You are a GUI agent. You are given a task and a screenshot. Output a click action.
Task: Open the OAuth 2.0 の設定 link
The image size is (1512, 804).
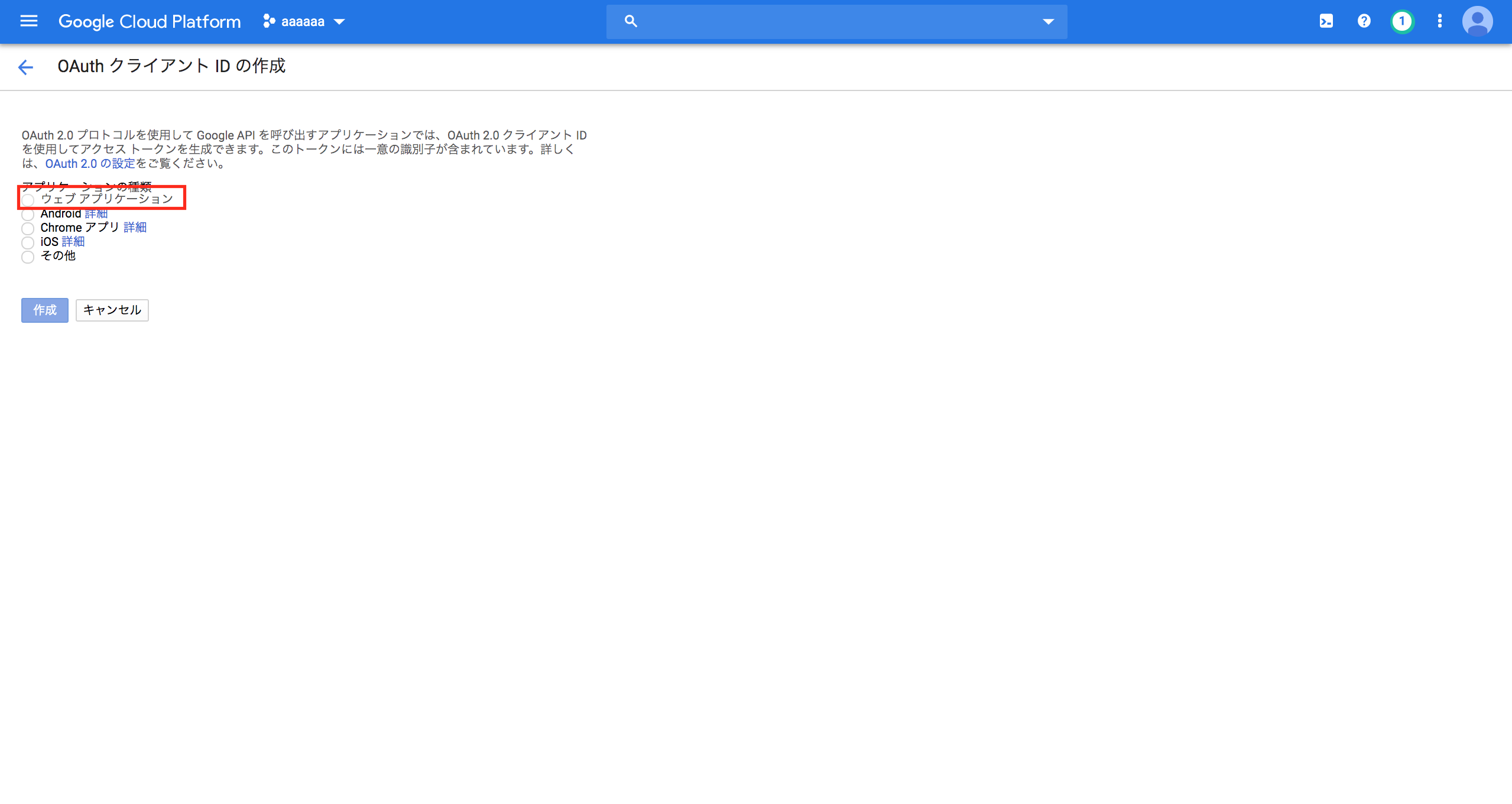(90, 164)
